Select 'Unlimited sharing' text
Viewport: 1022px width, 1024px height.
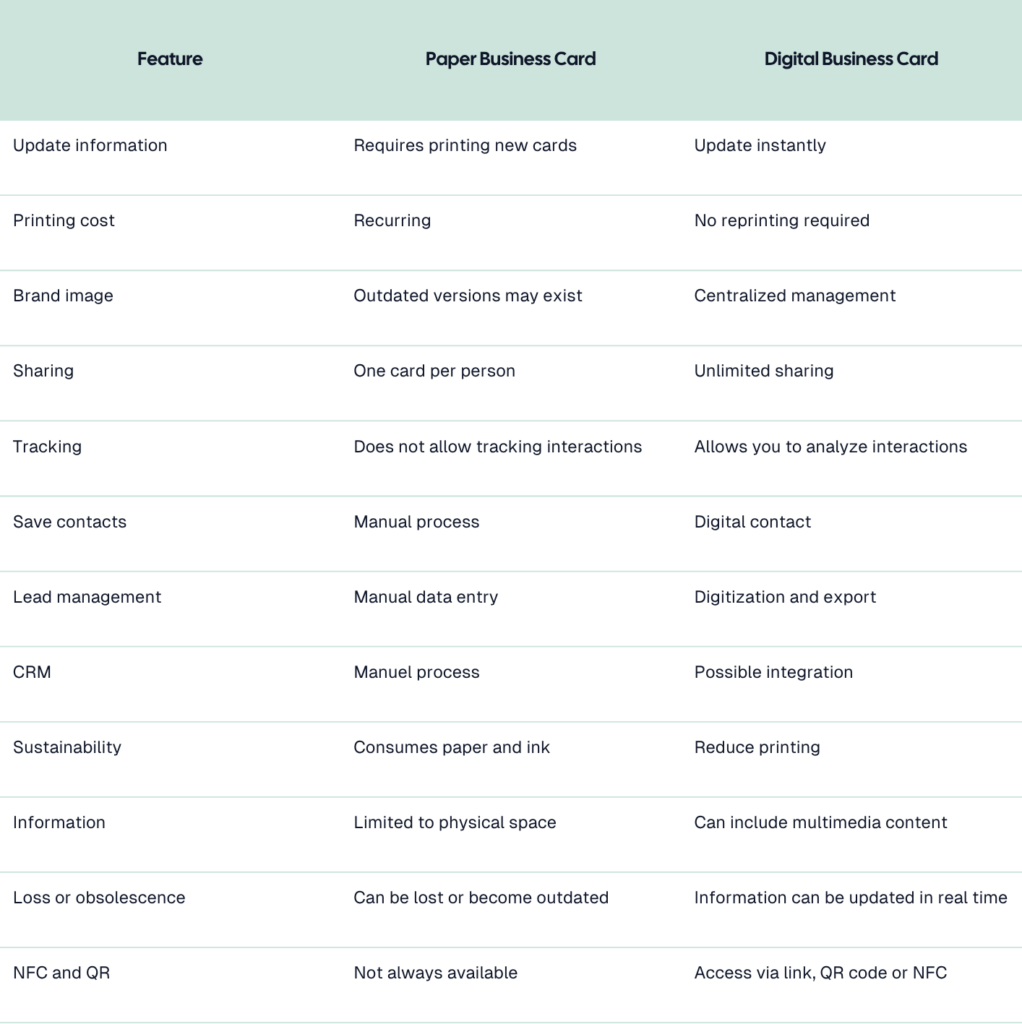click(x=764, y=371)
